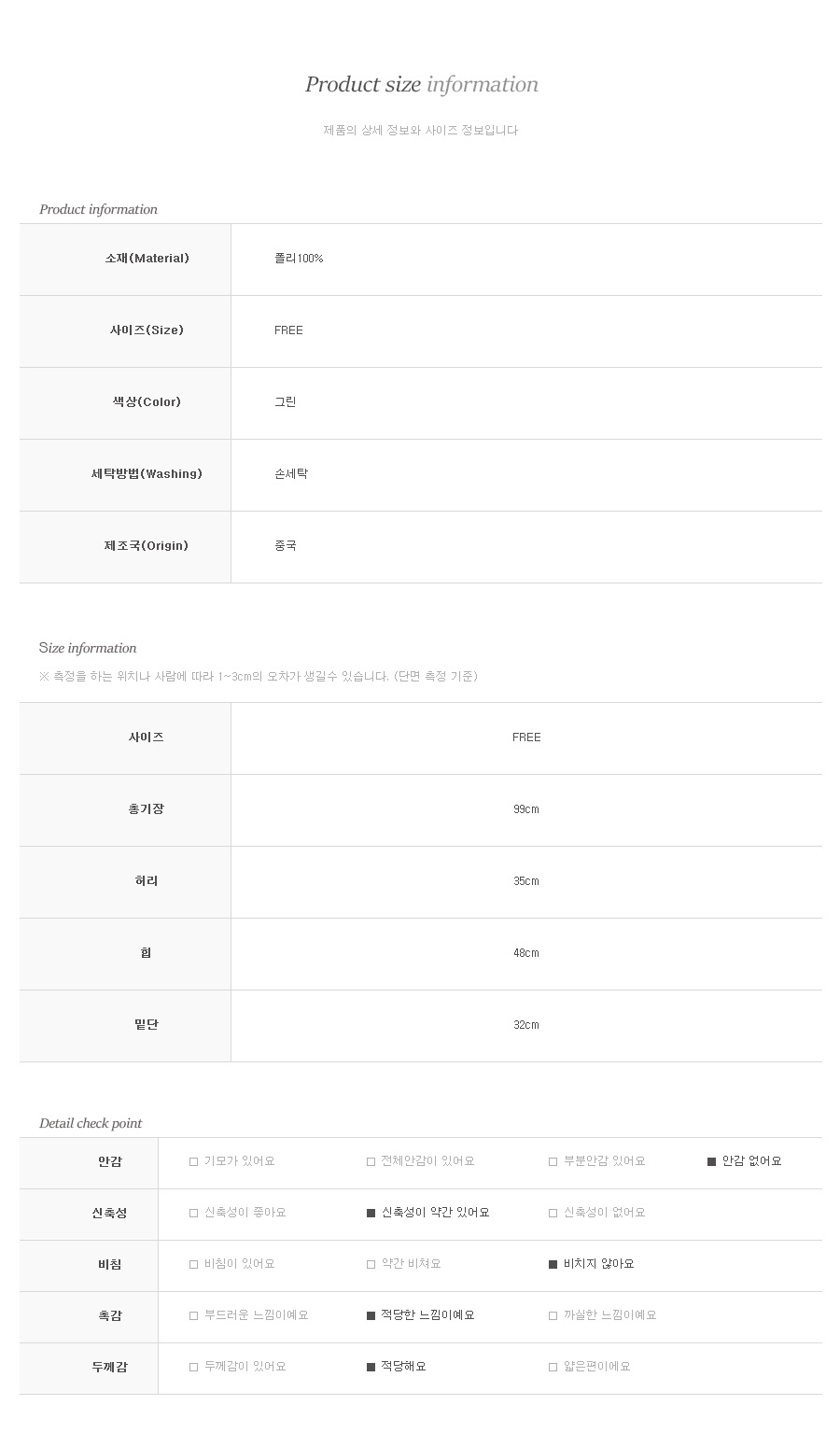Select the '약간 비쳐요' checkbox
The height and width of the screenshot is (1447, 840).
(371, 1265)
